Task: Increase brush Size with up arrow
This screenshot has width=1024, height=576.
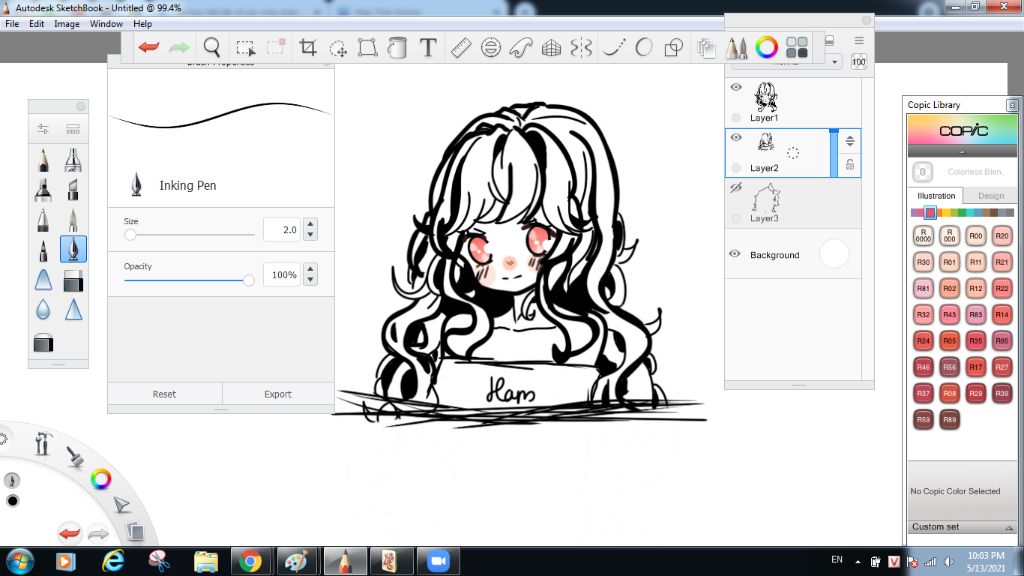Action: [311, 224]
